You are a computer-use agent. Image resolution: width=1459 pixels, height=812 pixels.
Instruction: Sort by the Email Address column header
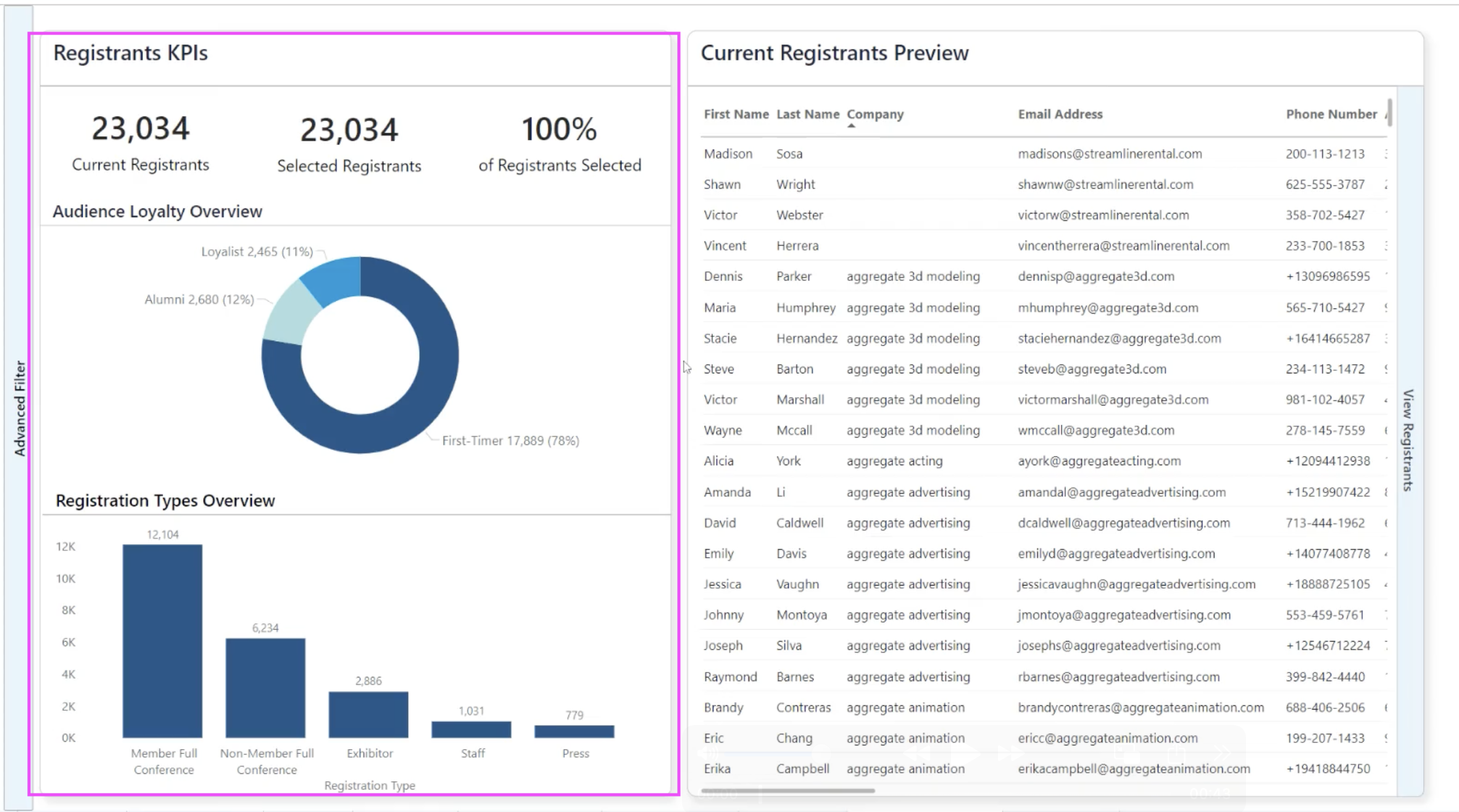click(1060, 114)
